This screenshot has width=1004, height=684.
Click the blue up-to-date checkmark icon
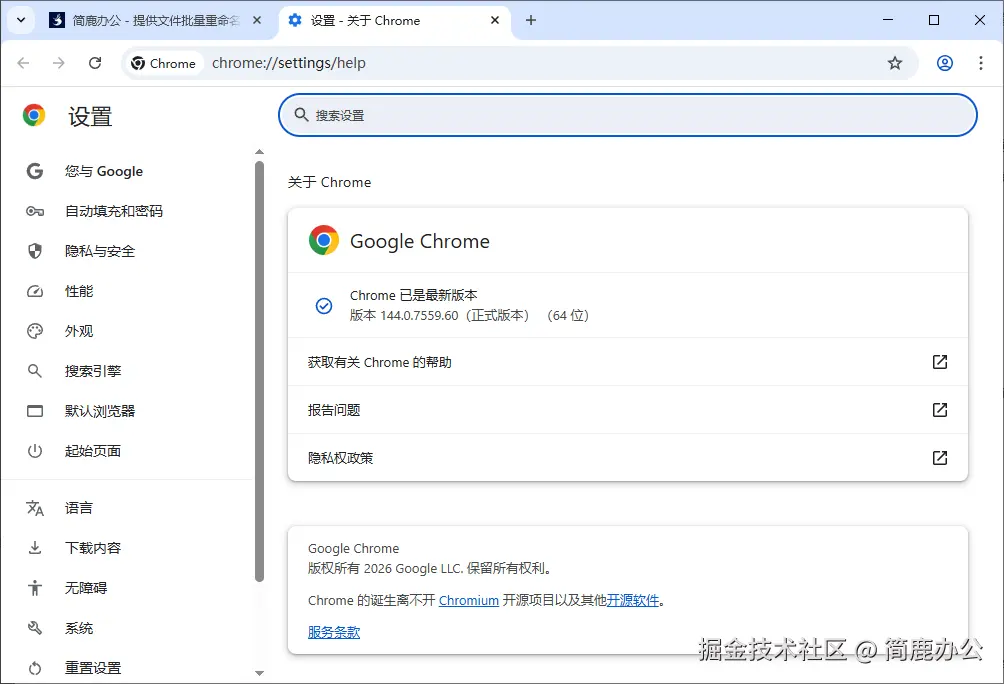click(324, 305)
